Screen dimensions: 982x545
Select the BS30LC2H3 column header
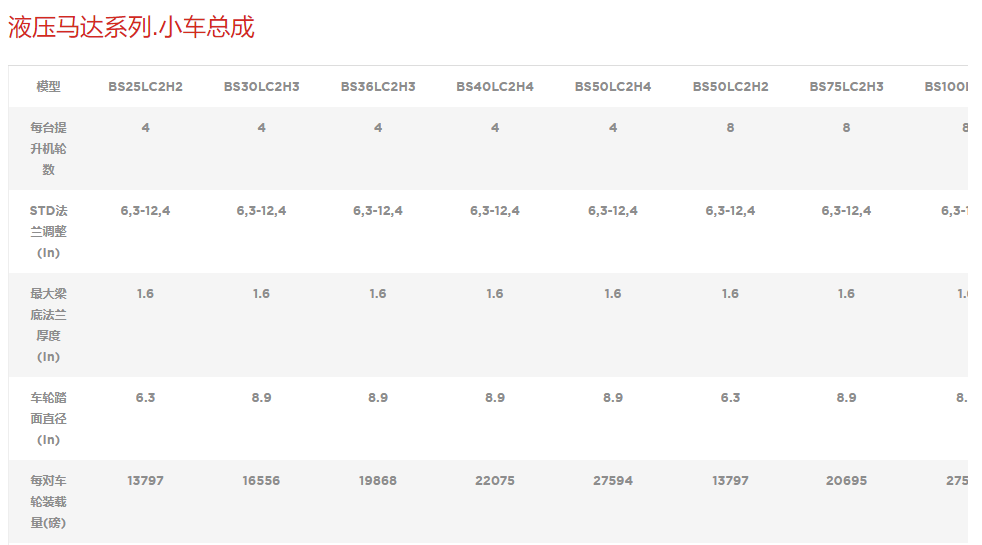click(261, 87)
